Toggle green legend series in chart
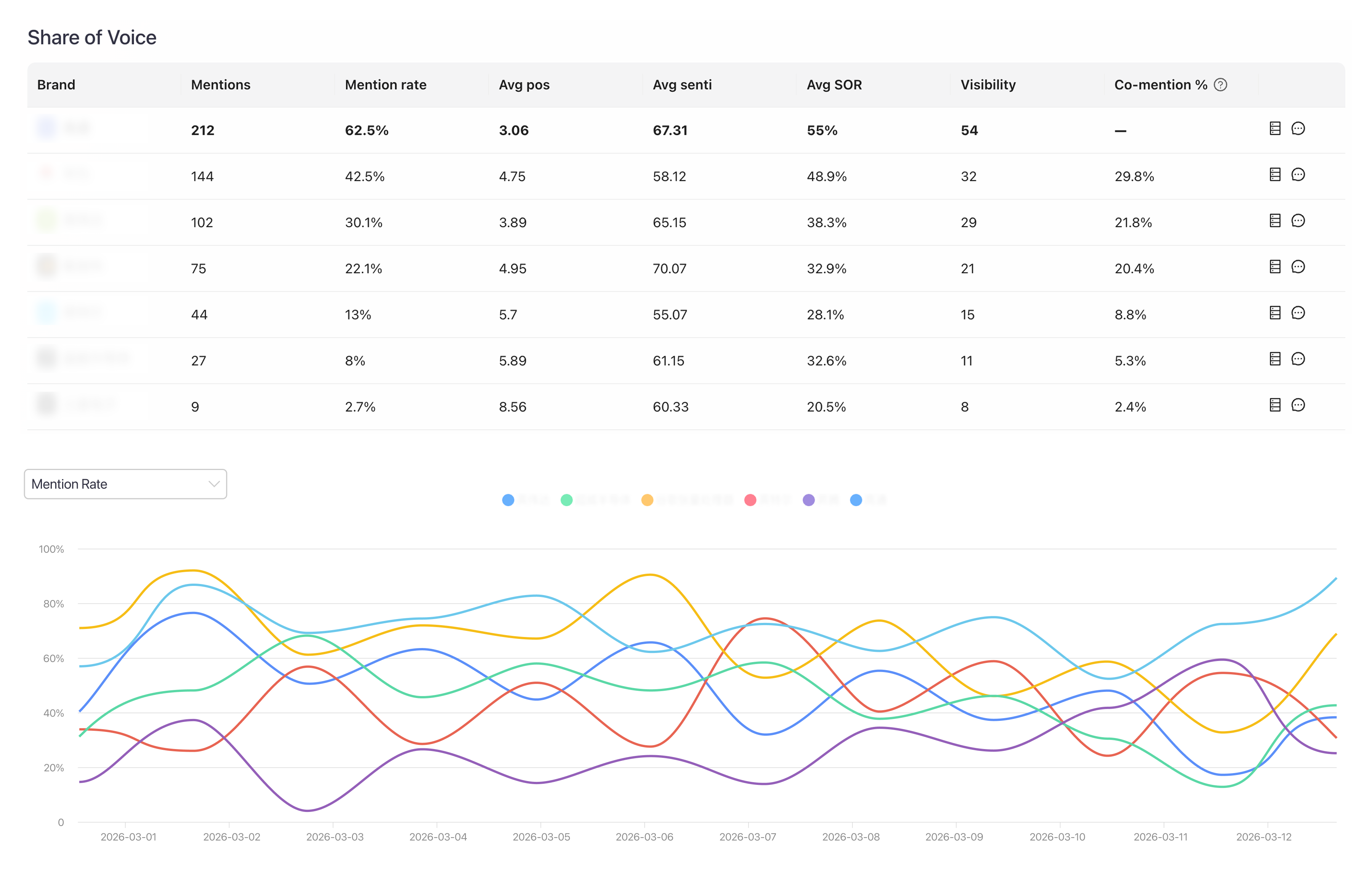 [567, 500]
